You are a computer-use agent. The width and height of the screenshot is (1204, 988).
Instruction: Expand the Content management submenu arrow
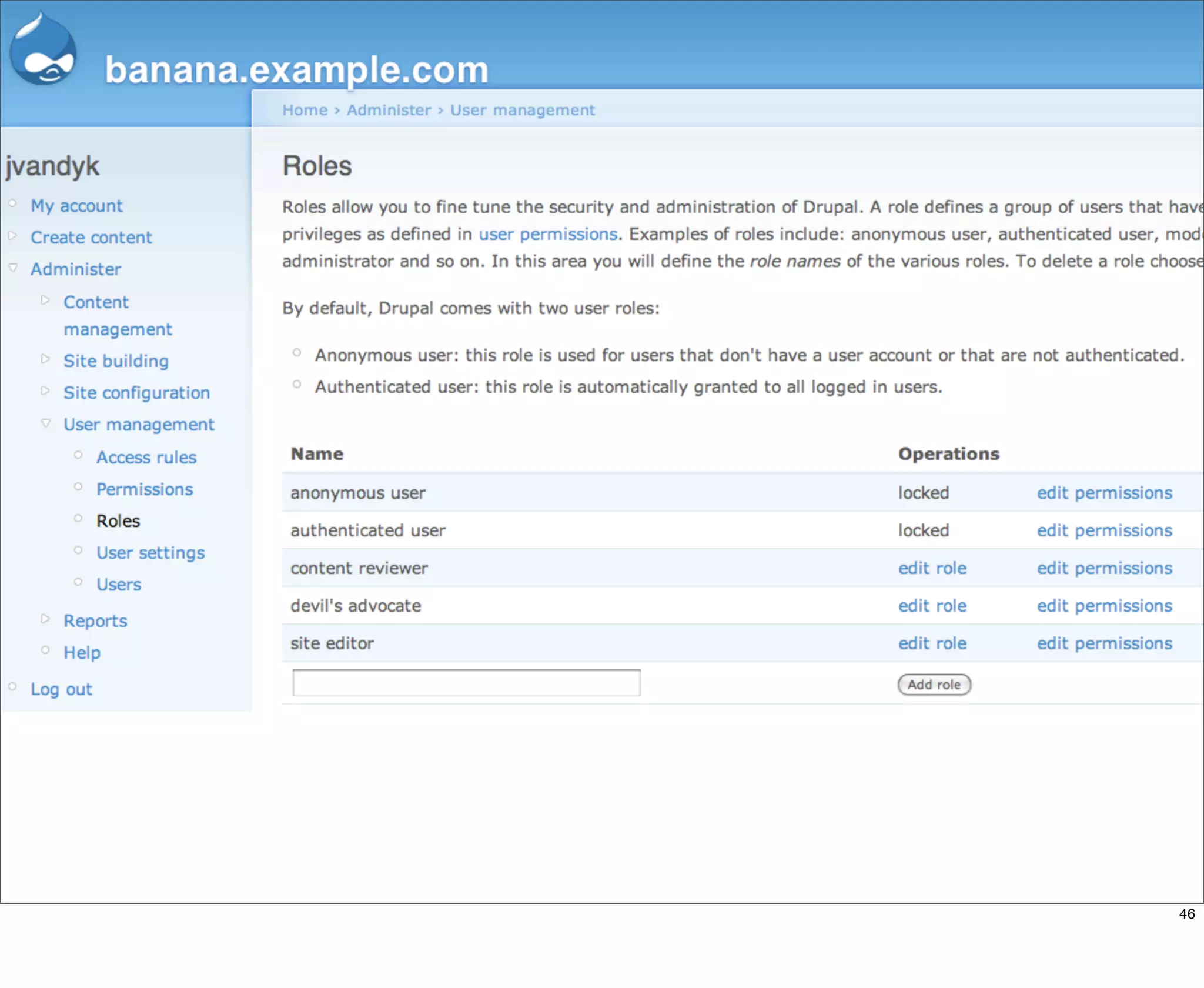pyautogui.click(x=45, y=301)
